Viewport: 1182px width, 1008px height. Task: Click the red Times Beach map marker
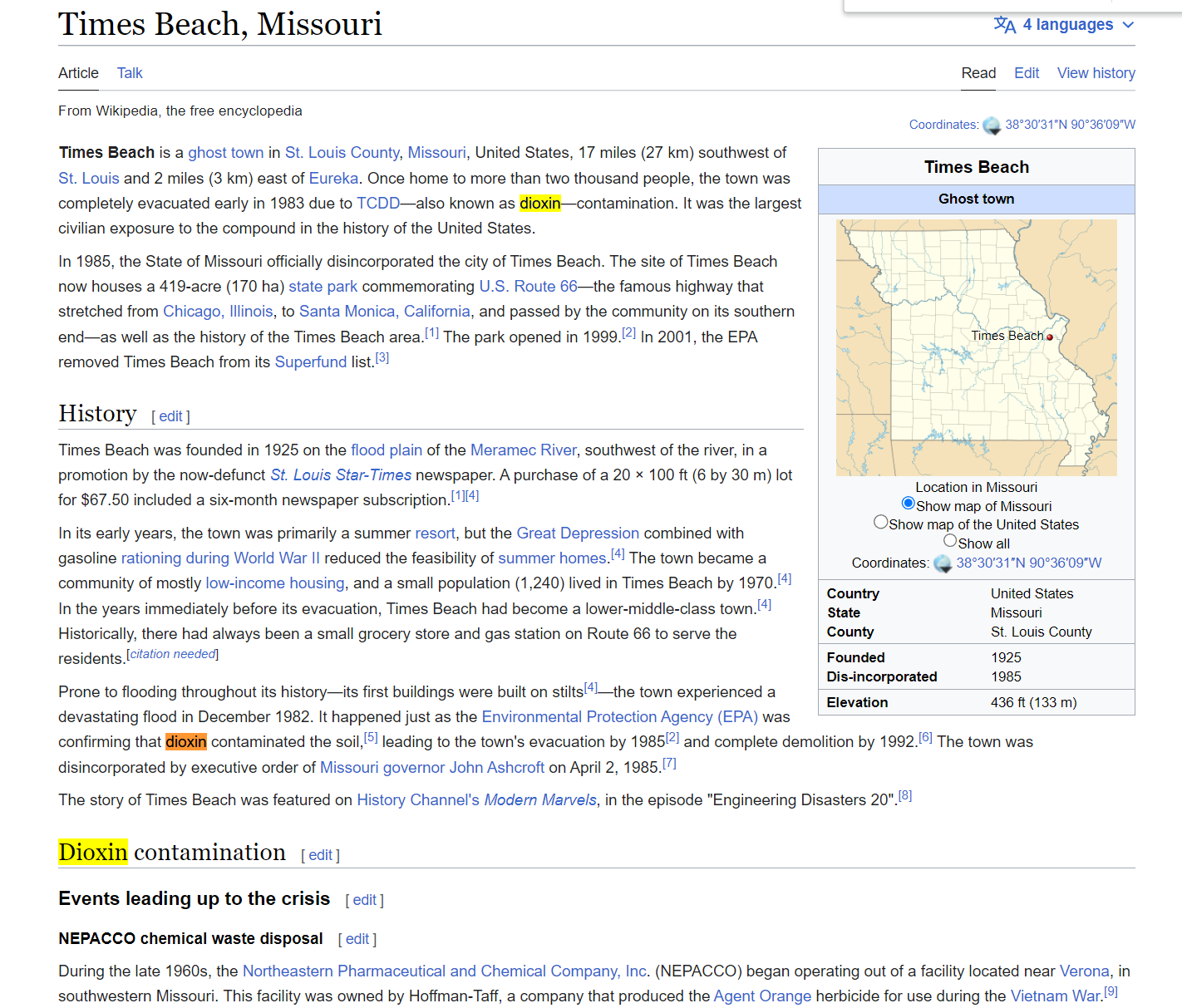(1050, 337)
